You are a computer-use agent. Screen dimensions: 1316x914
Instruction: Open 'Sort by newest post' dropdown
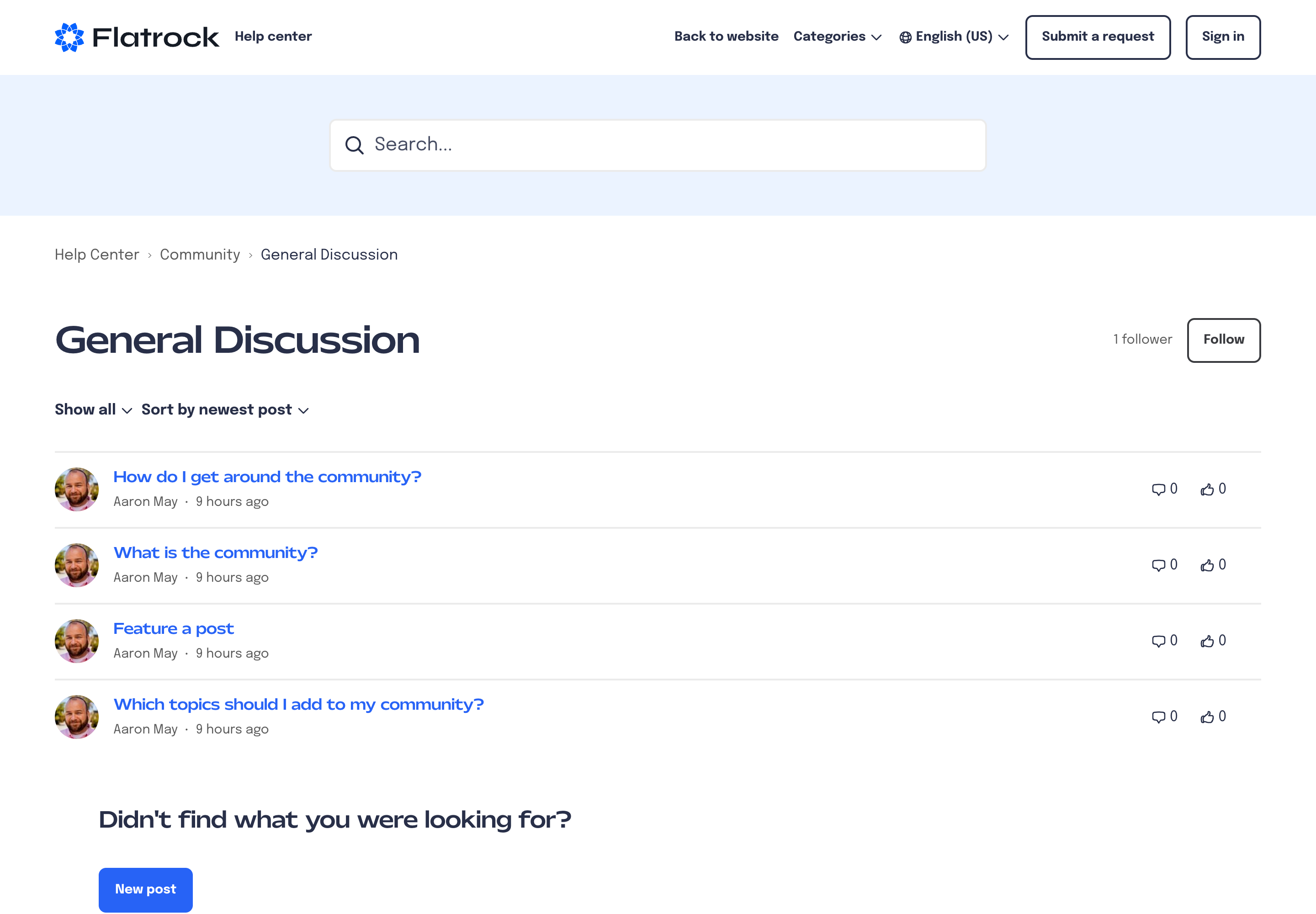click(225, 410)
